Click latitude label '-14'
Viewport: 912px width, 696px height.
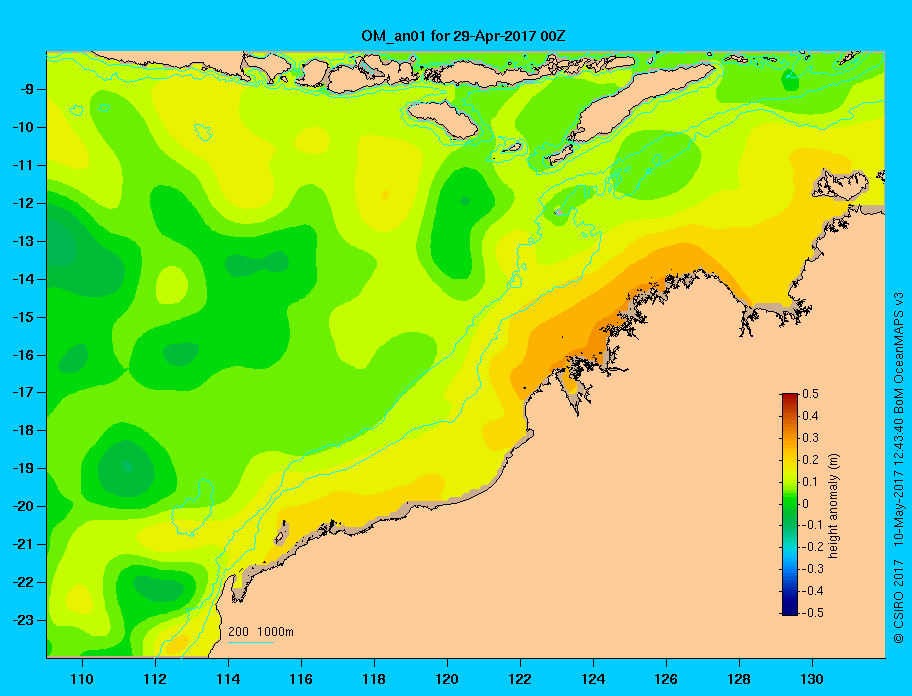pyautogui.click(x=22, y=279)
